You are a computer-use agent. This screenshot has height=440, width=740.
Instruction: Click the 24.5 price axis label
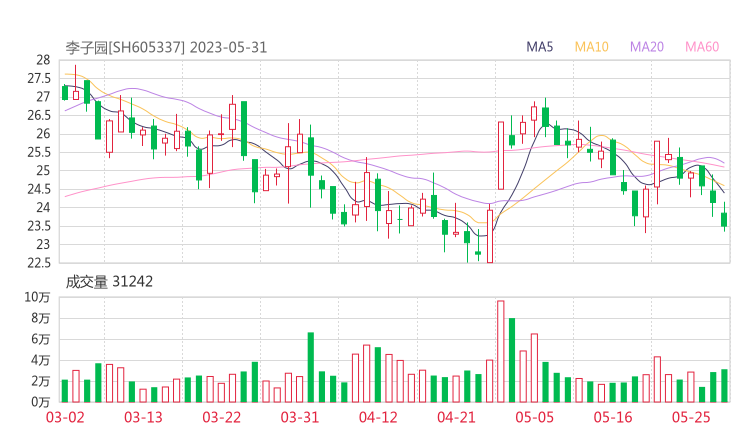click(x=39, y=189)
